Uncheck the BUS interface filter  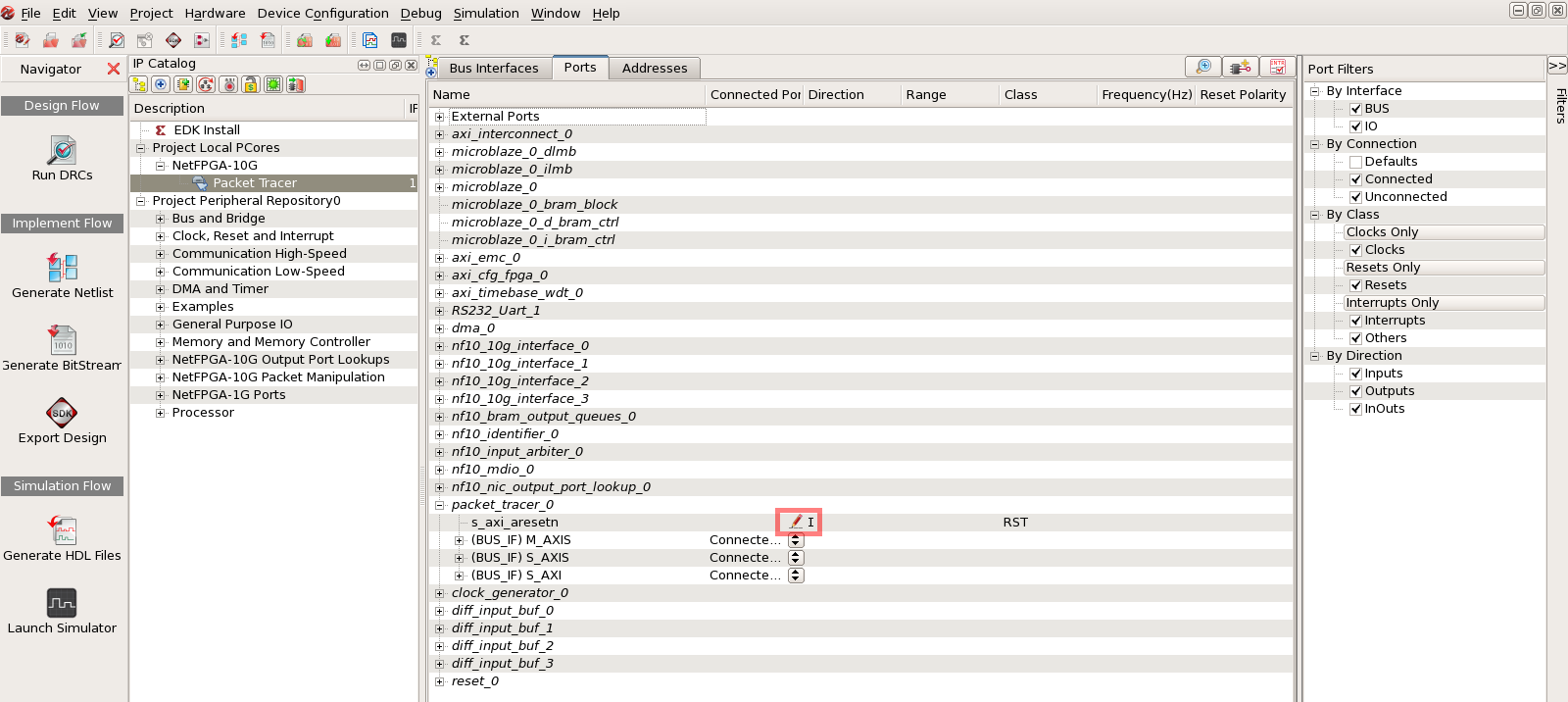coord(1356,109)
